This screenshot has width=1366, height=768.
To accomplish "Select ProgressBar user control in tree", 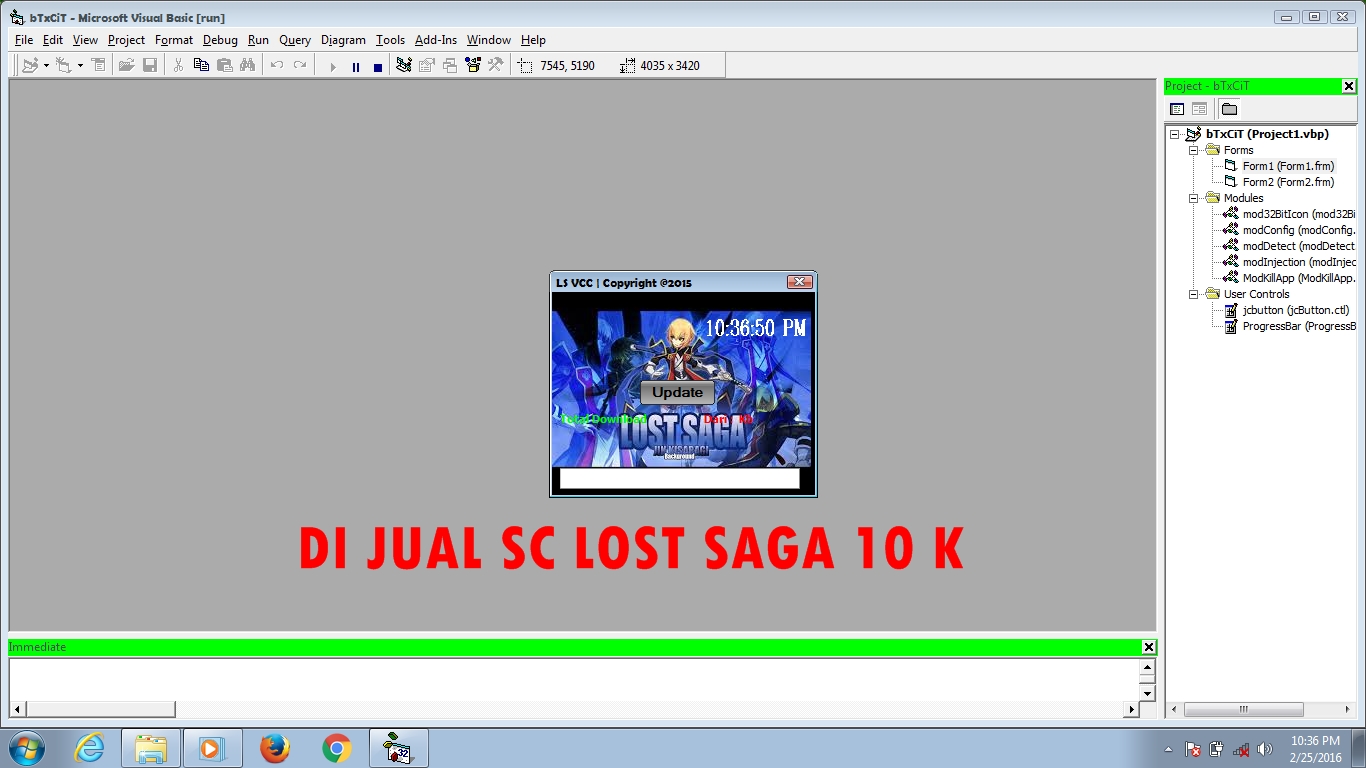I will tap(1298, 326).
